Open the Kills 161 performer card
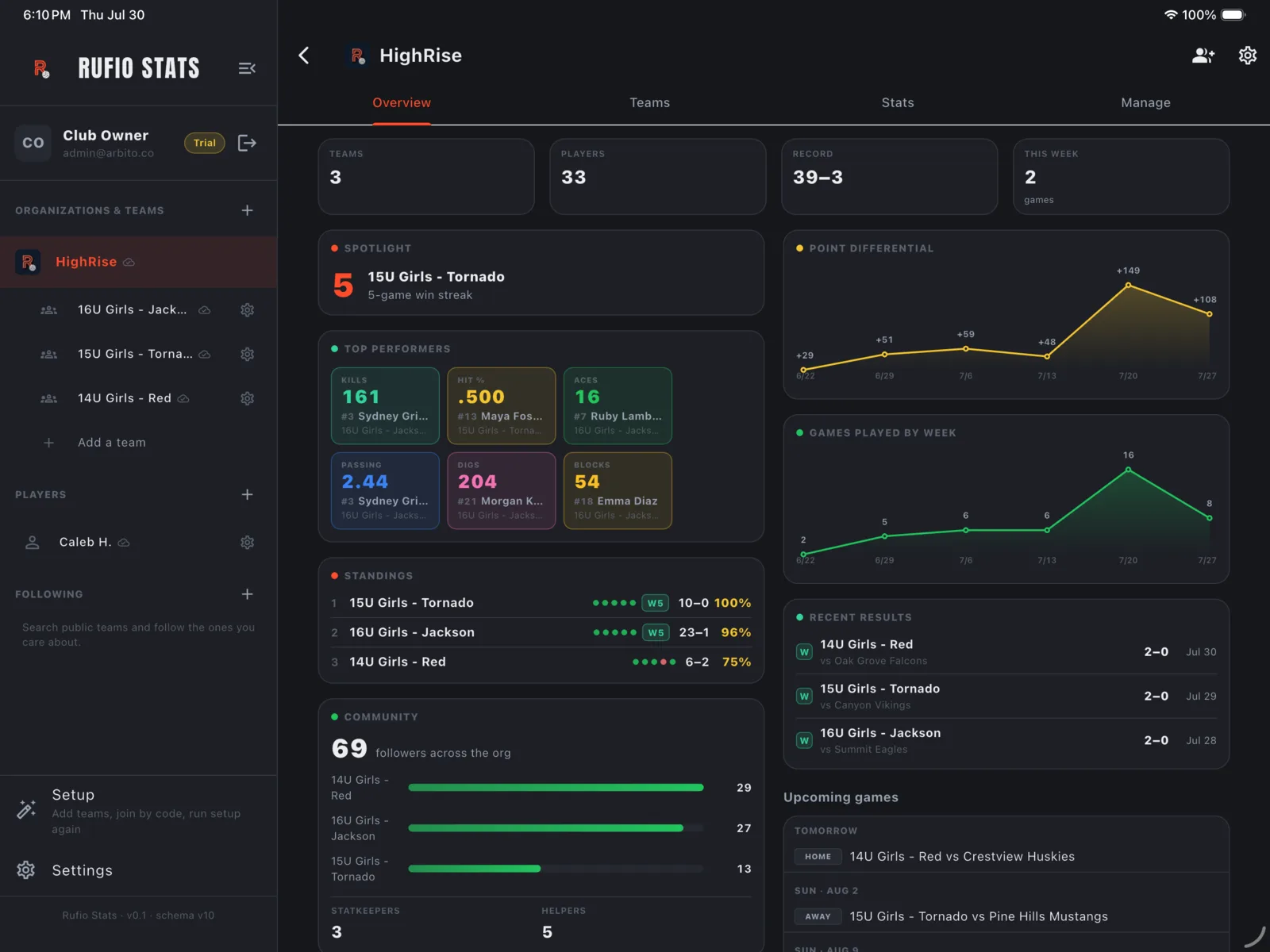This screenshot has width=1270, height=952. (385, 405)
